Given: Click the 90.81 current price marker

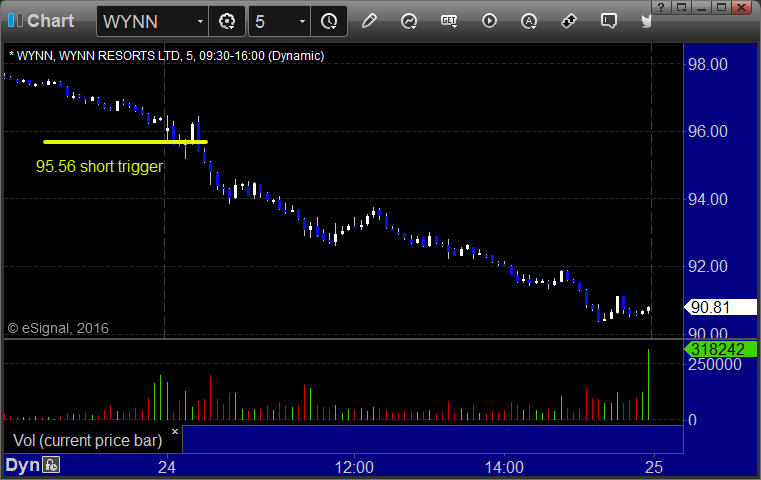Looking at the screenshot, I should coord(720,307).
